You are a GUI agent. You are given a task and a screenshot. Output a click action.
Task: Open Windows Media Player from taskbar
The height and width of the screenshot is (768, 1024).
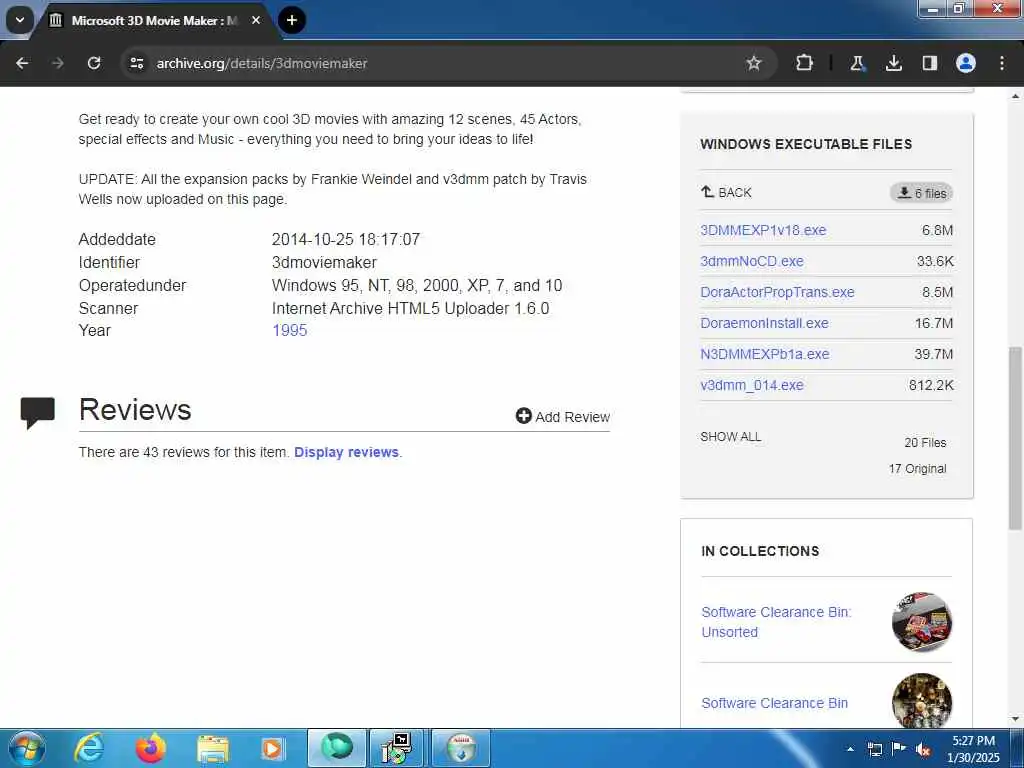pyautogui.click(x=272, y=748)
